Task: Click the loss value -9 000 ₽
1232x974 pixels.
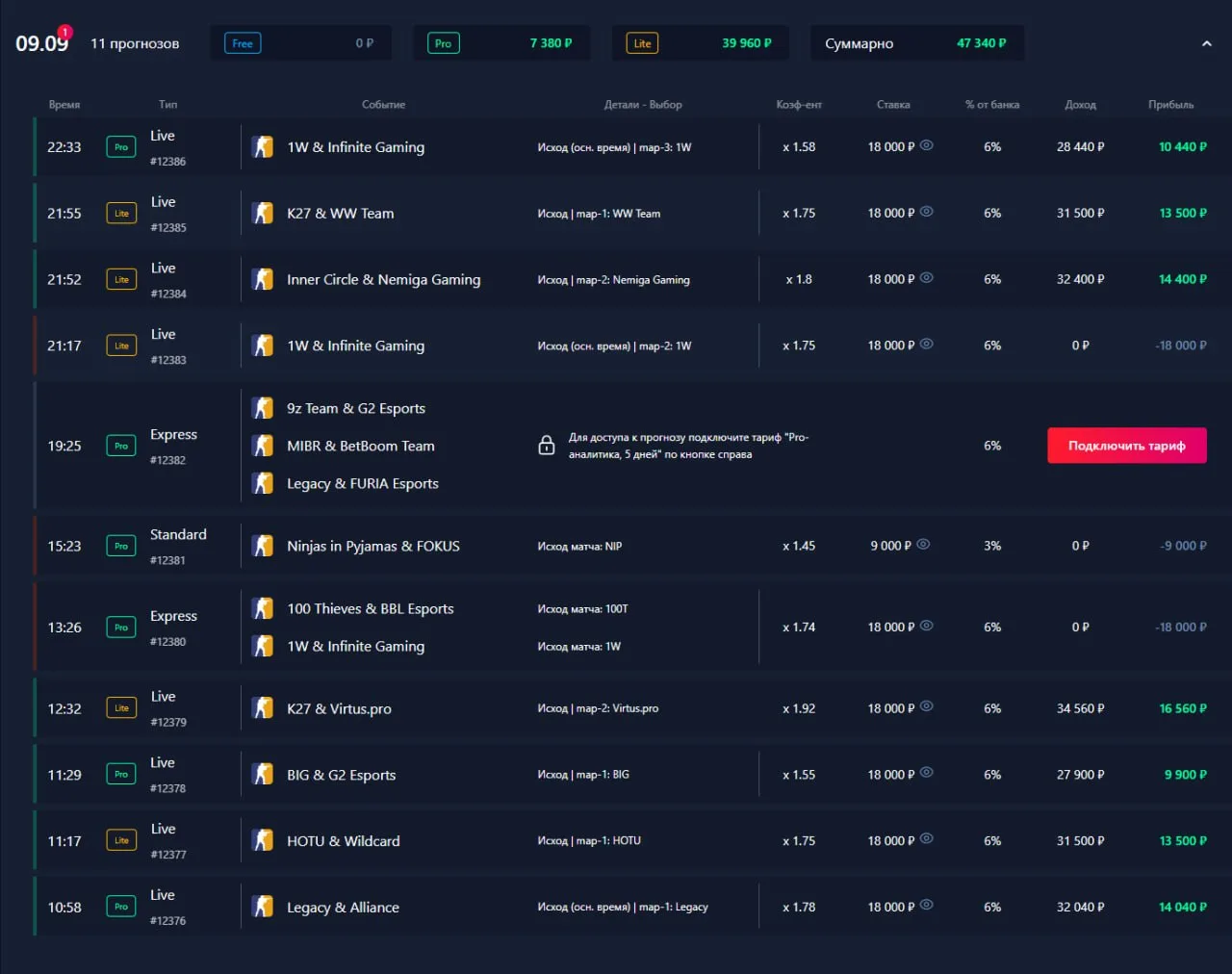Action: [x=1184, y=546]
